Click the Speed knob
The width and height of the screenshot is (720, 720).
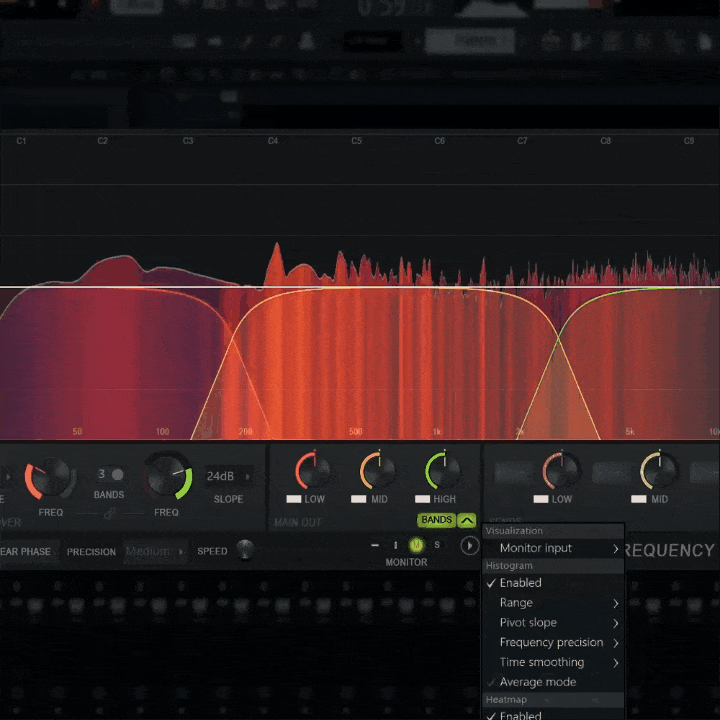(244, 550)
